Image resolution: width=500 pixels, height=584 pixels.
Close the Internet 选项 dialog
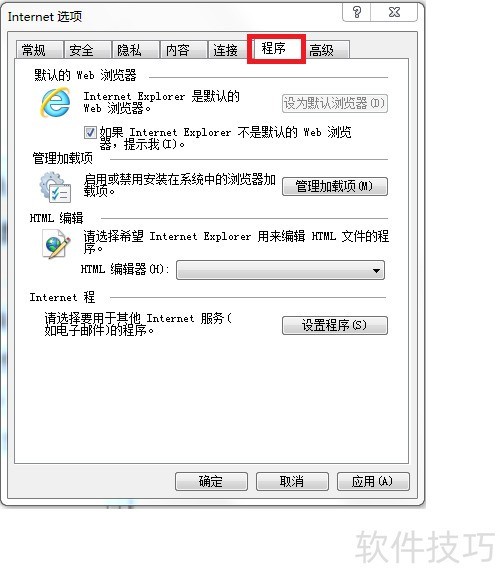coord(394,12)
